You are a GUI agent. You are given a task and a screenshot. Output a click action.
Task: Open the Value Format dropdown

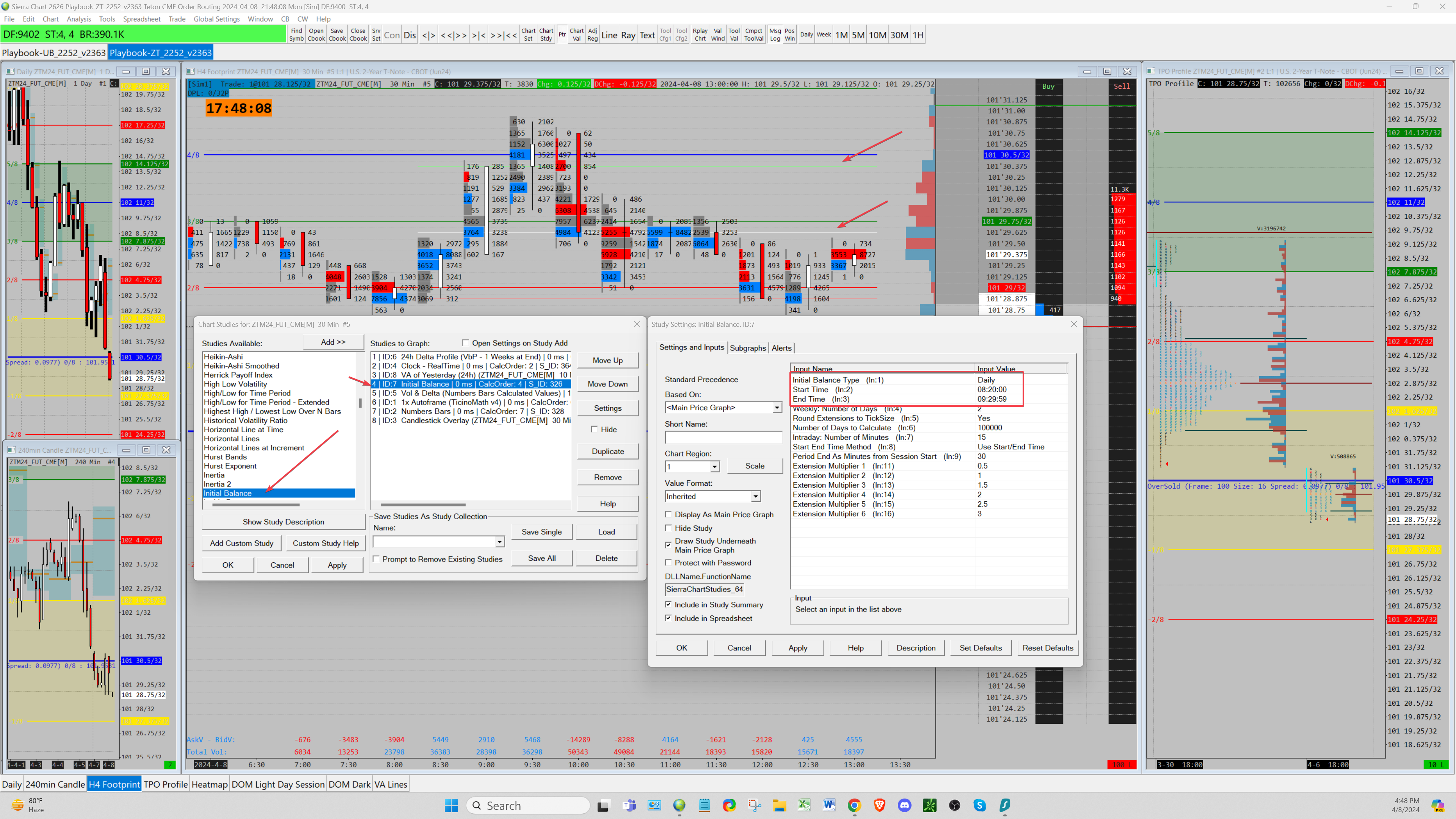755,496
